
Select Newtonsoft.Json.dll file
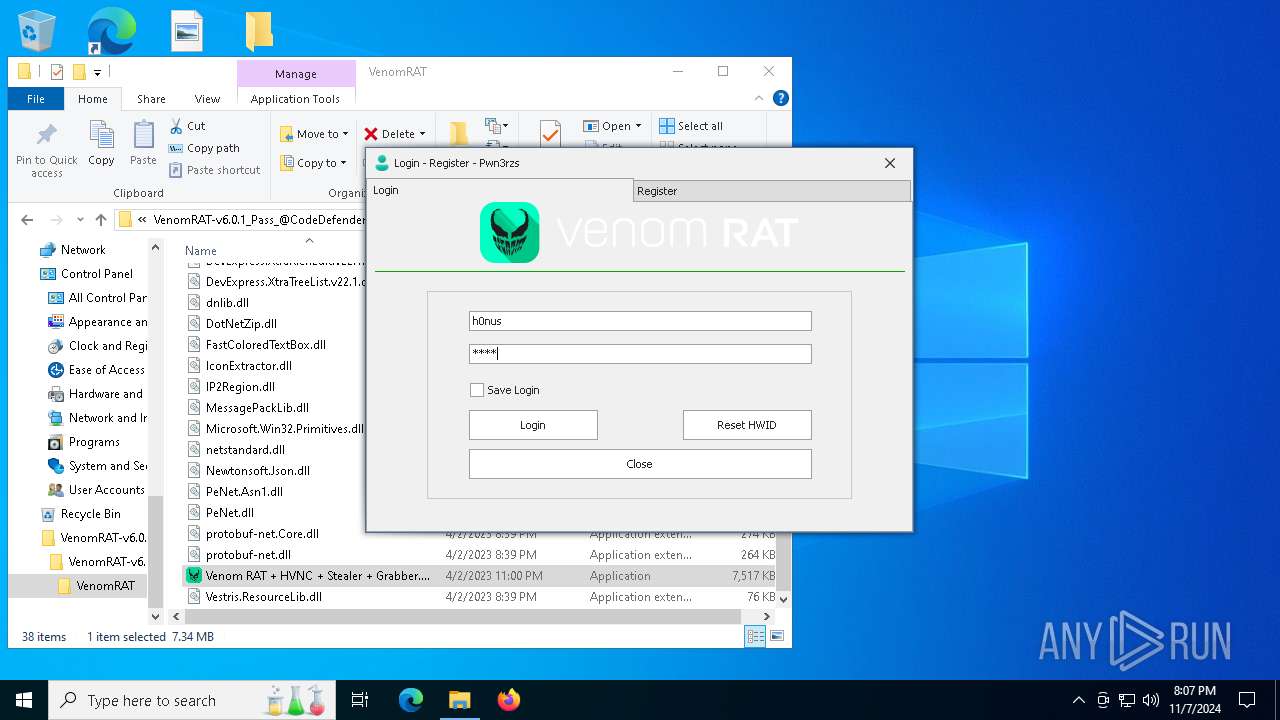click(x=257, y=471)
